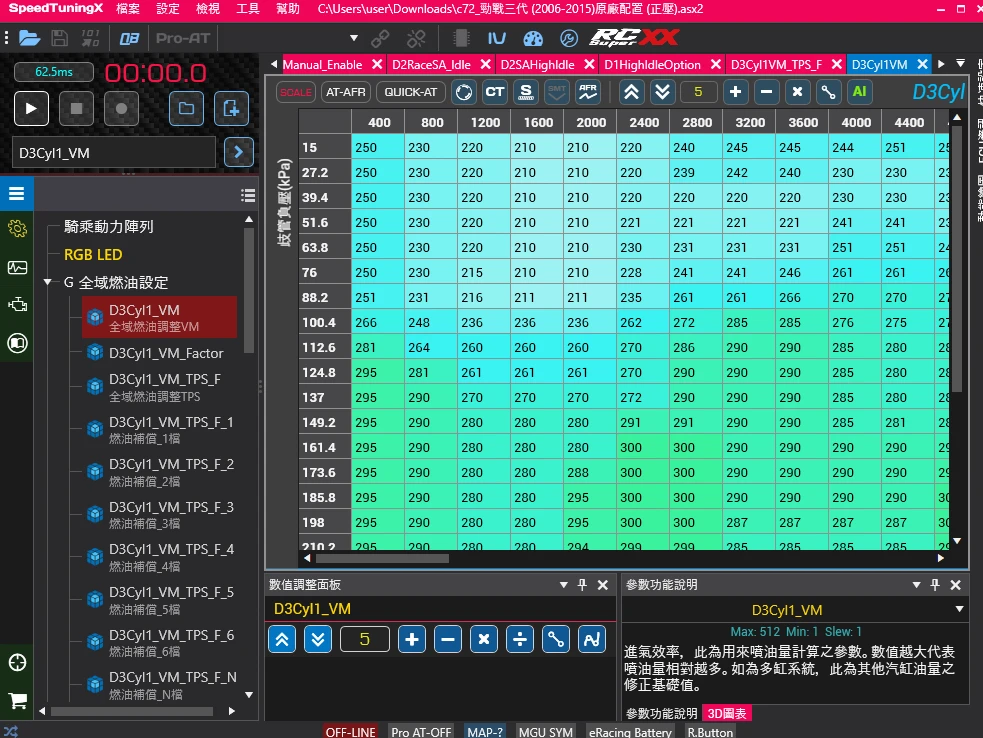Increase values with double up arrow in map toolbar
Screen dimensions: 983x738
(x=631, y=92)
